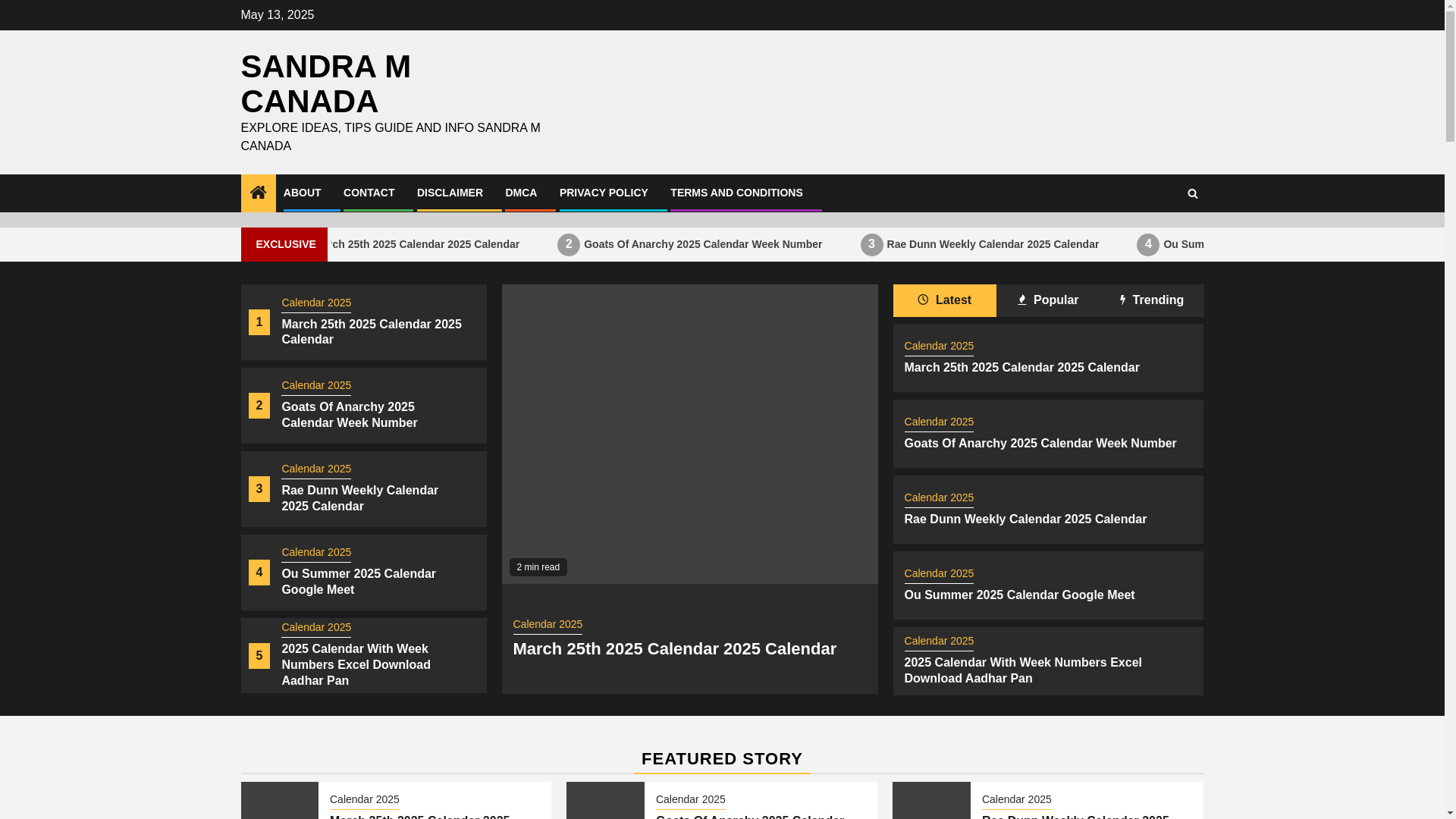Open numbered list item March 25th 2025 Calendar

pos(372,331)
